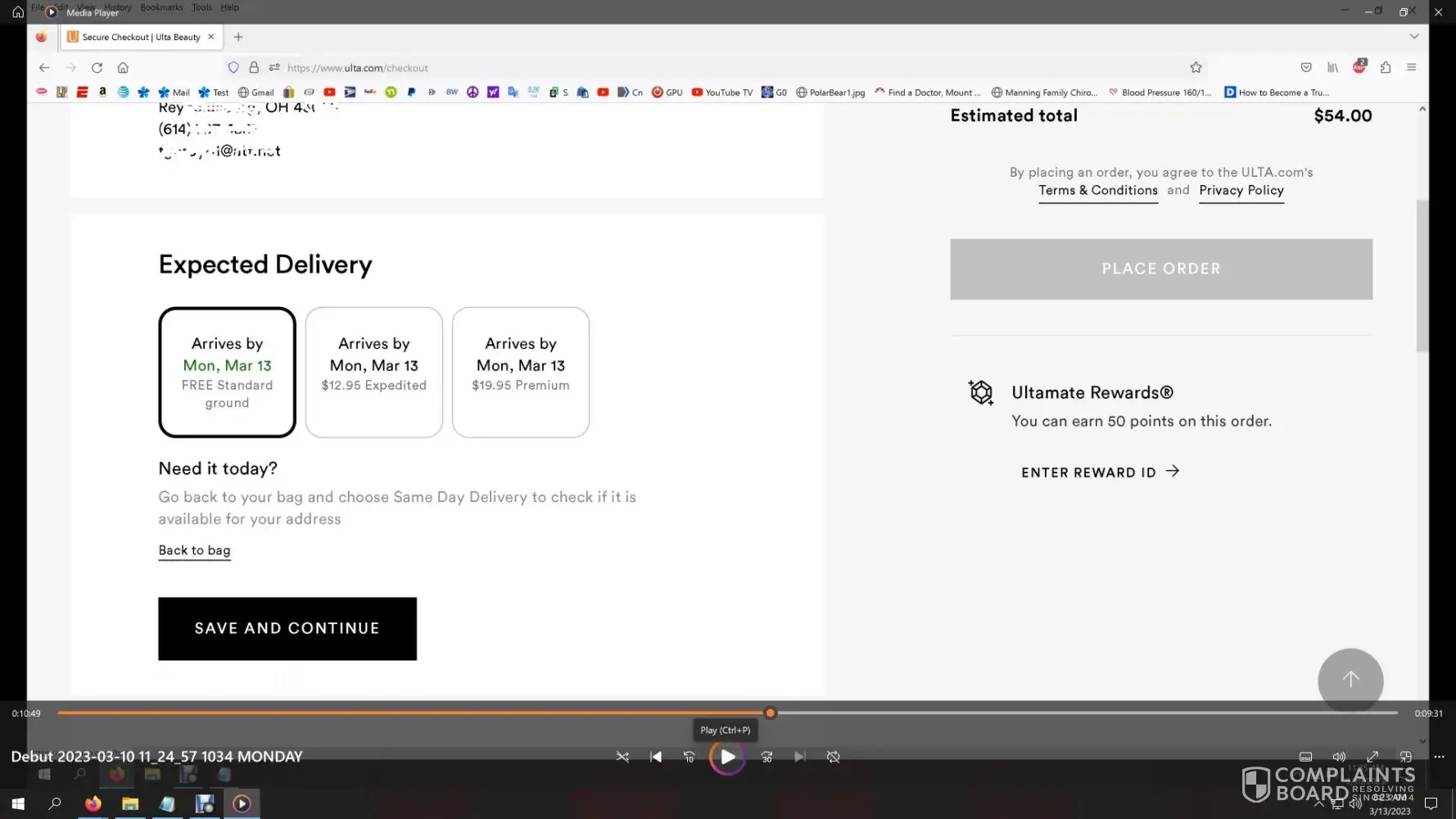Enter full screen using the expand arrows icon
Screen dimensions: 1456x819
(x=1372, y=757)
